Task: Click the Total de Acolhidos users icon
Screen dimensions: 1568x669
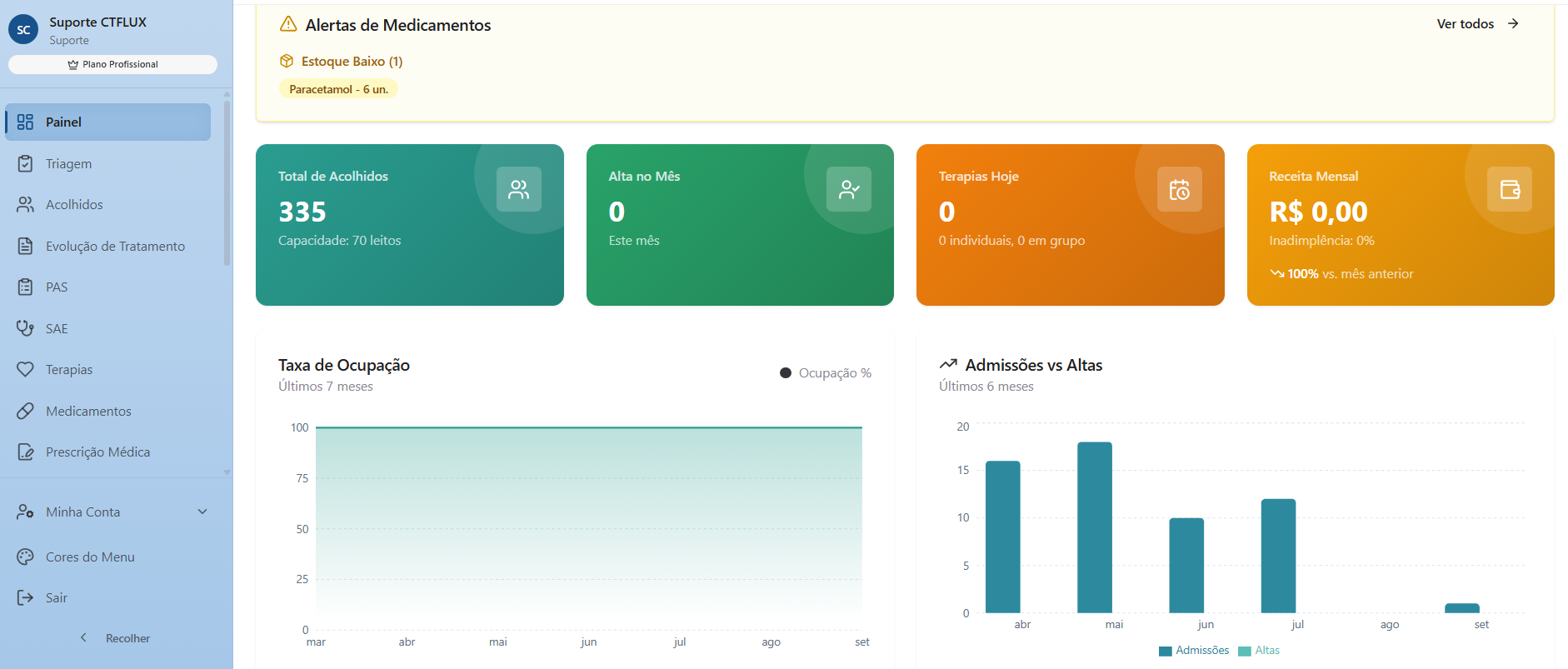Action: pyautogui.click(x=519, y=189)
